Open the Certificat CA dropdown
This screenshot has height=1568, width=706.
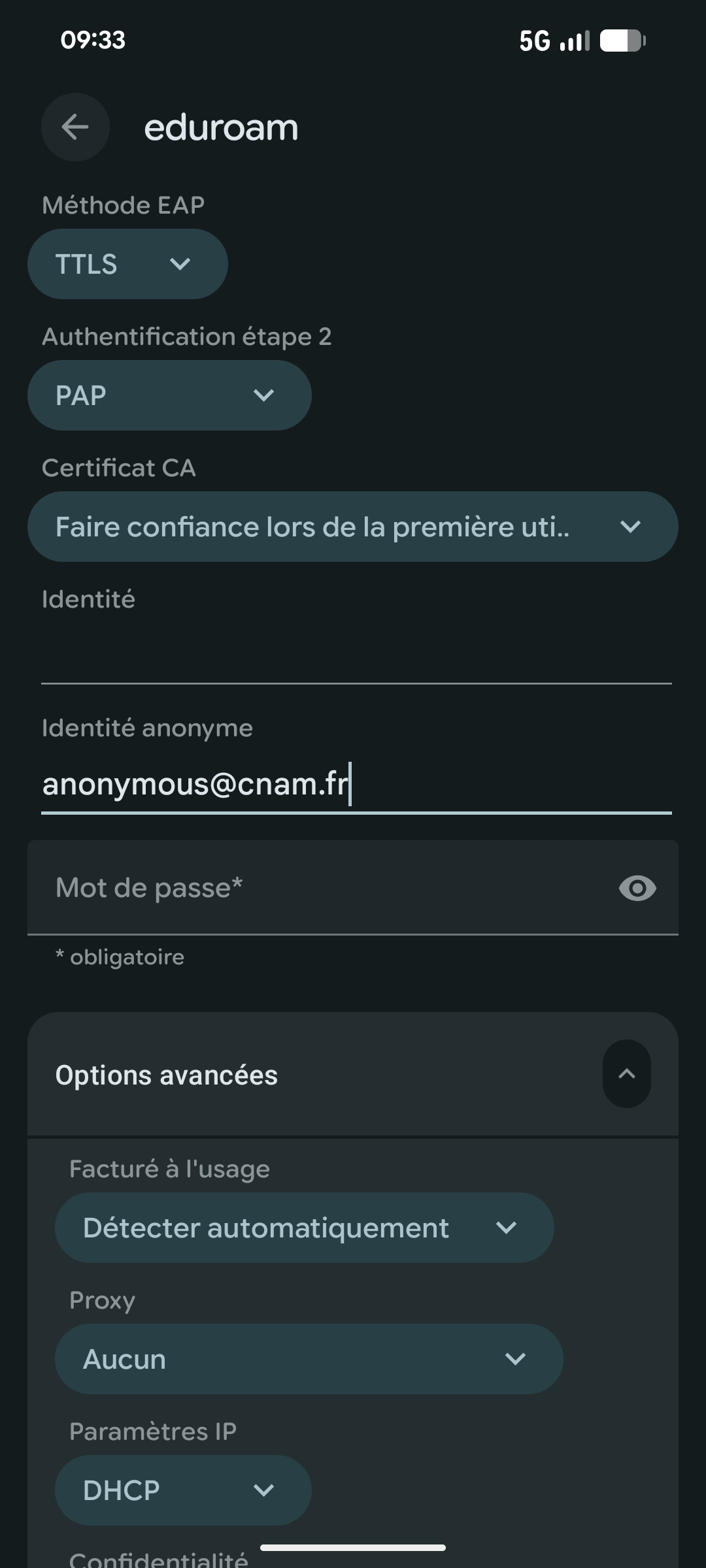[352, 527]
